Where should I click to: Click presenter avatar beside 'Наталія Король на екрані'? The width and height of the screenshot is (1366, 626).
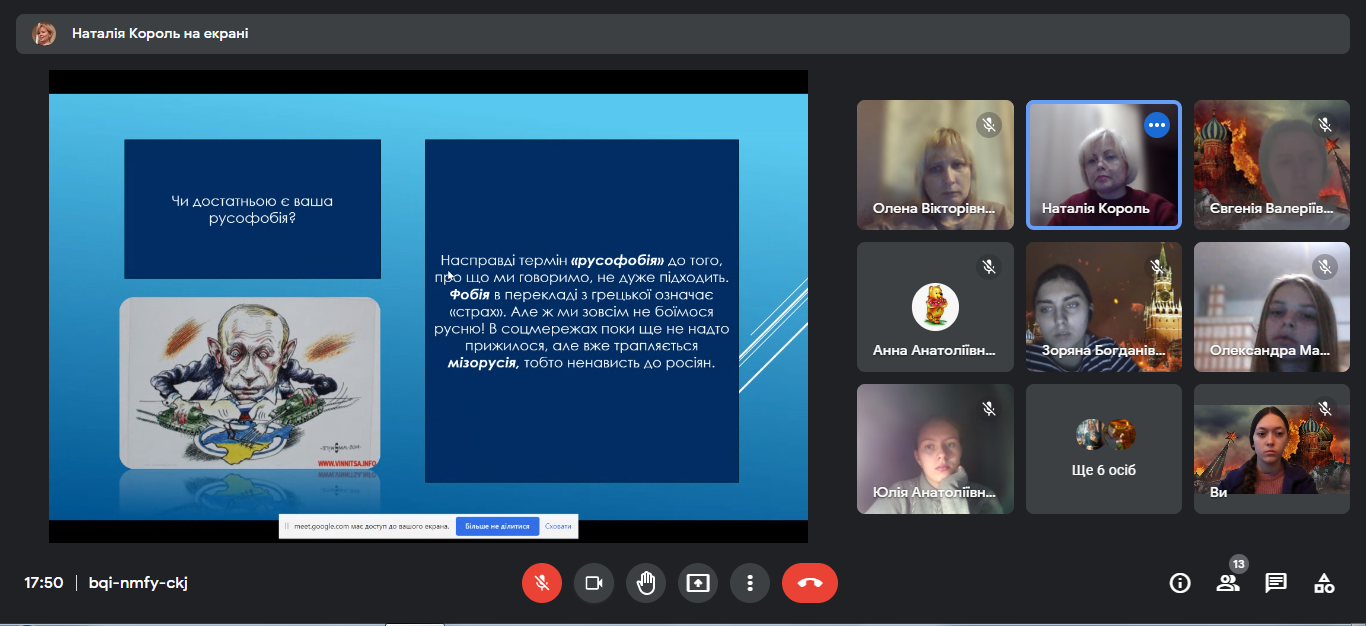[44, 33]
